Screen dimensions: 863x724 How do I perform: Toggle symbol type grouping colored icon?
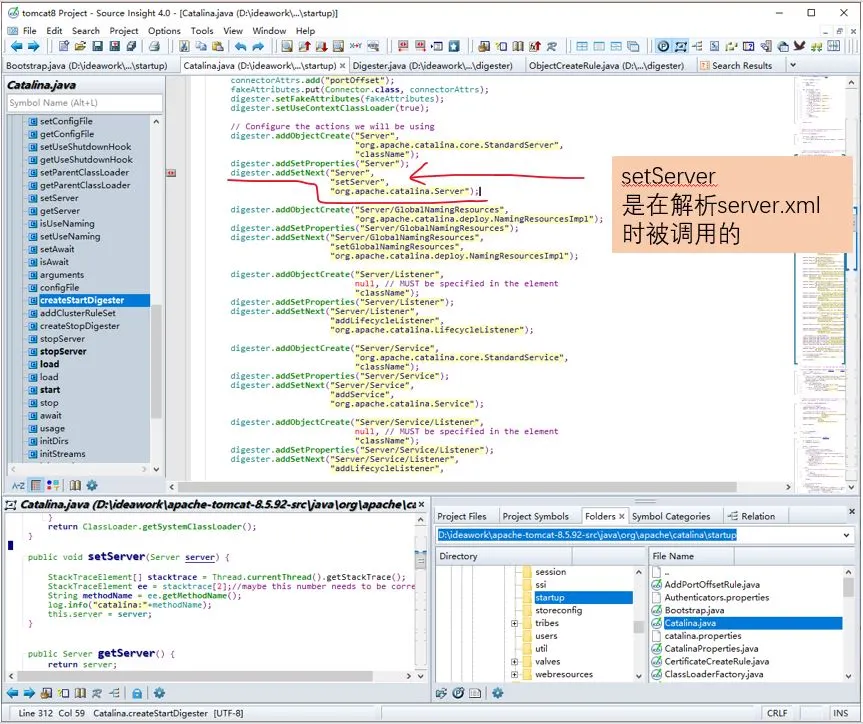click(53, 485)
